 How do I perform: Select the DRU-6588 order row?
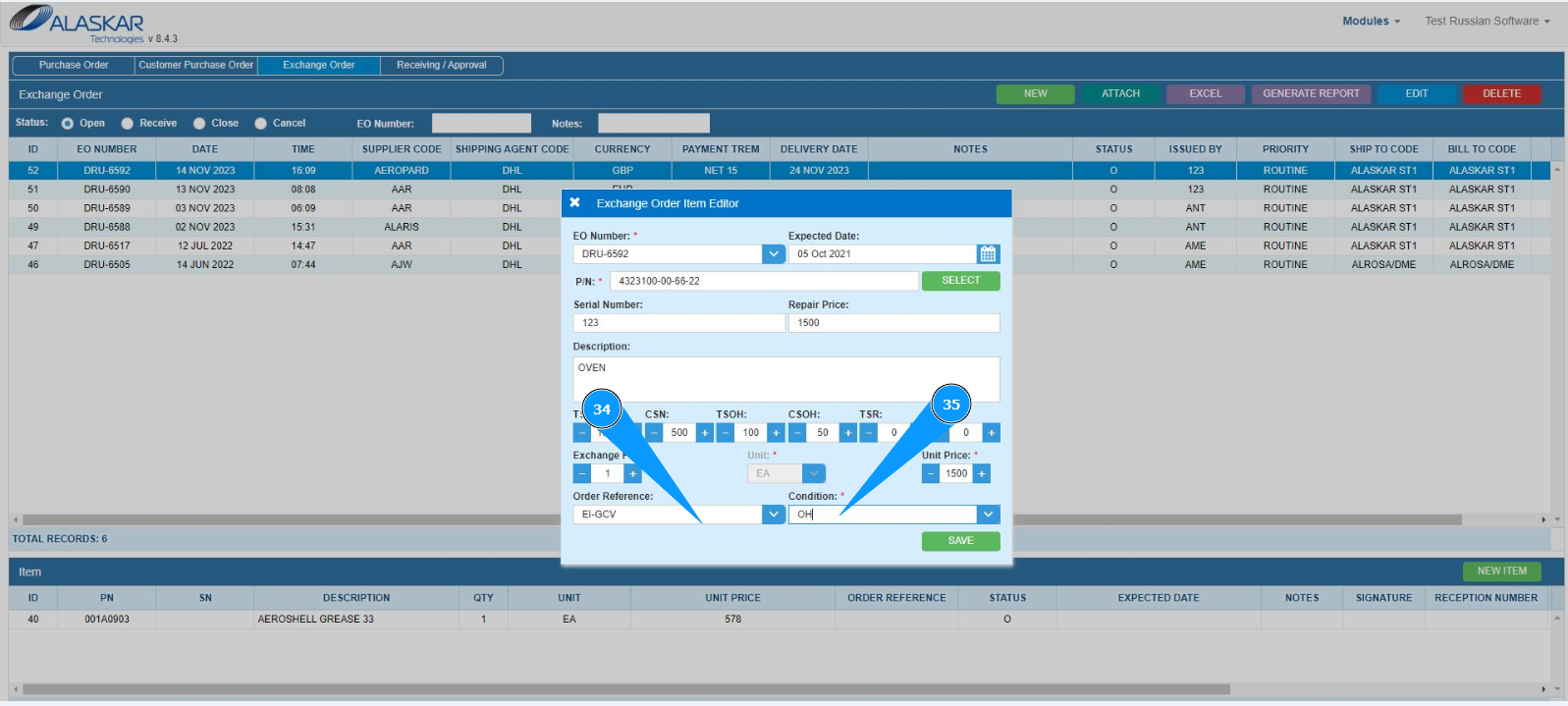pyautogui.click(x=780, y=227)
